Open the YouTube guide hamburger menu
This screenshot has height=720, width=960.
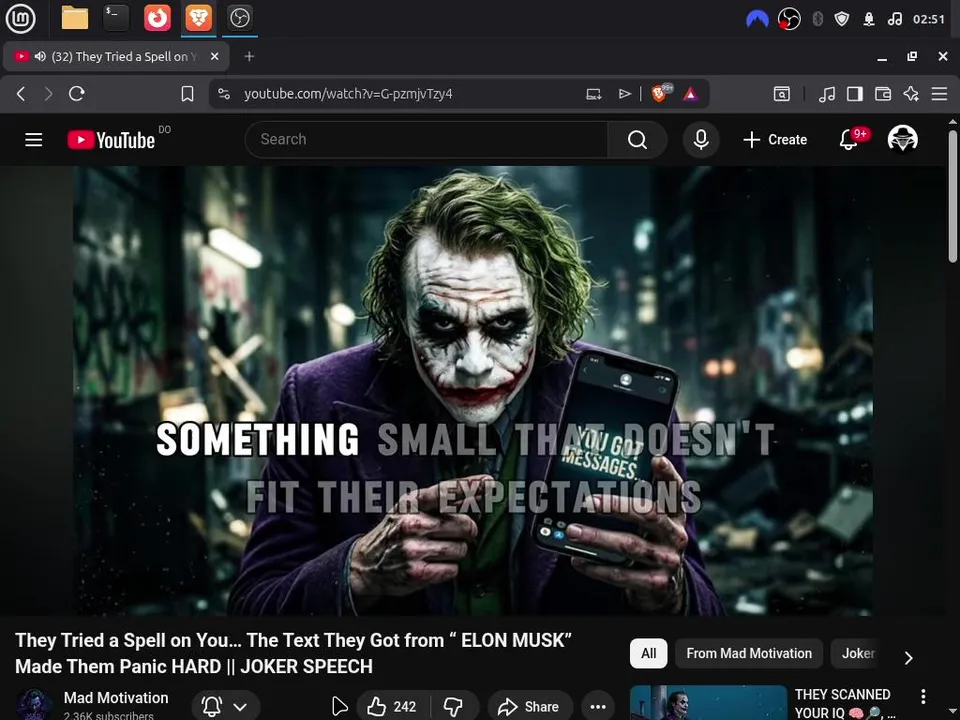(34, 140)
